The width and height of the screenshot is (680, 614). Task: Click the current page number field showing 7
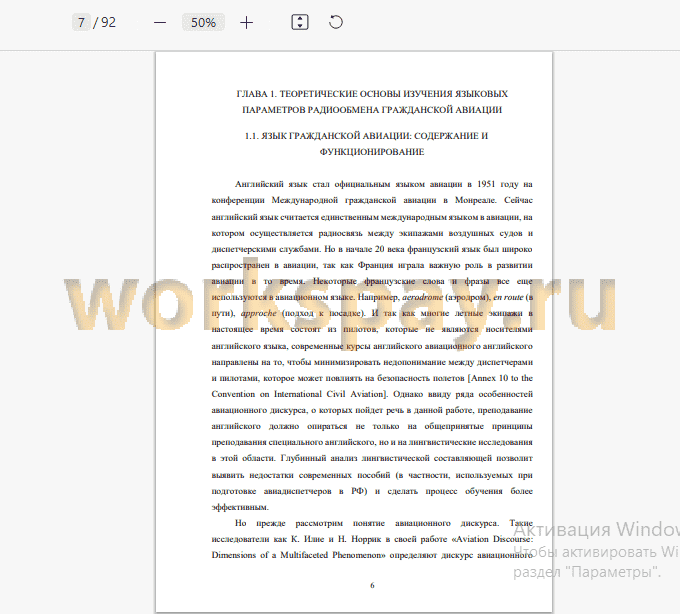click(81, 22)
